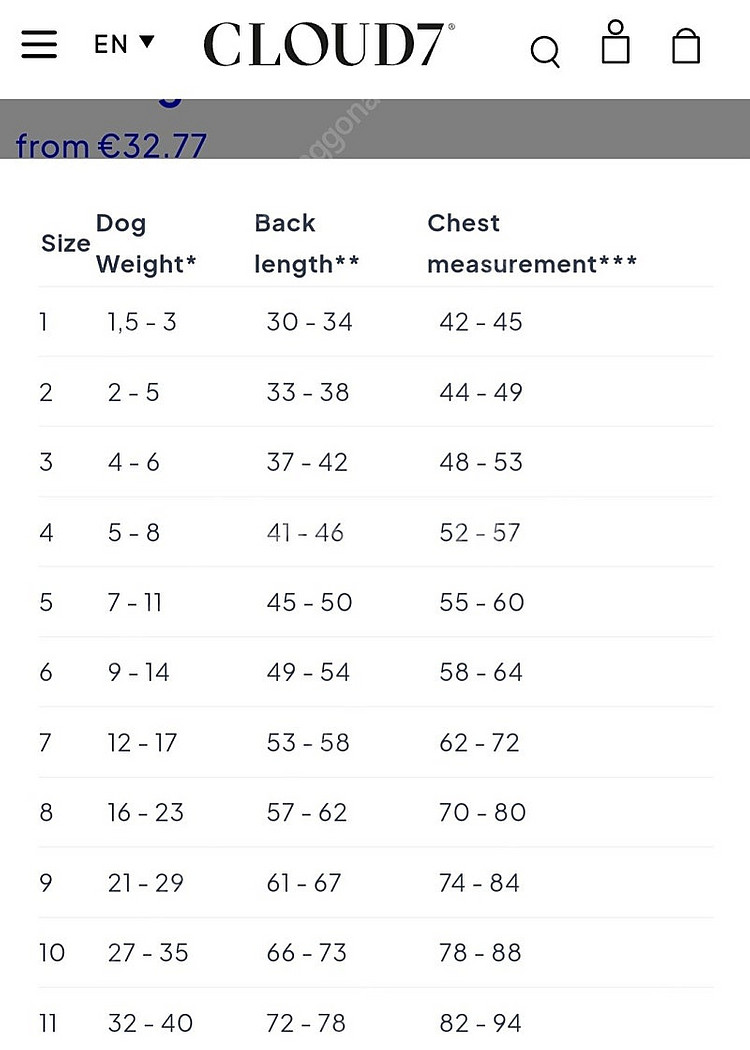Select the Size column header
The height and width of the screenshot is (1050, 750).
point(65,243)
